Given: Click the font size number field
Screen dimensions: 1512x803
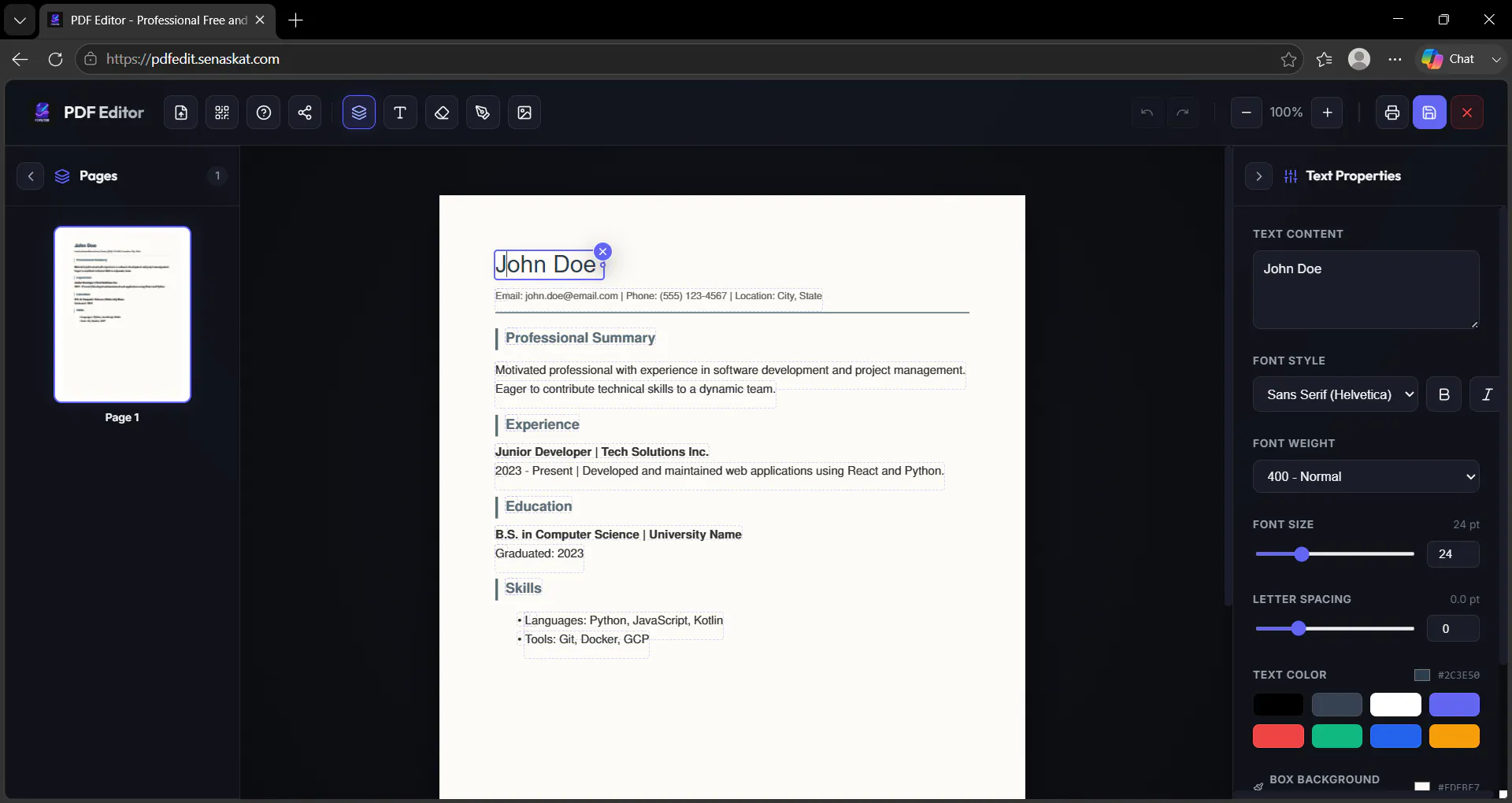Looking at the screenshot, I should point(1453,554).
